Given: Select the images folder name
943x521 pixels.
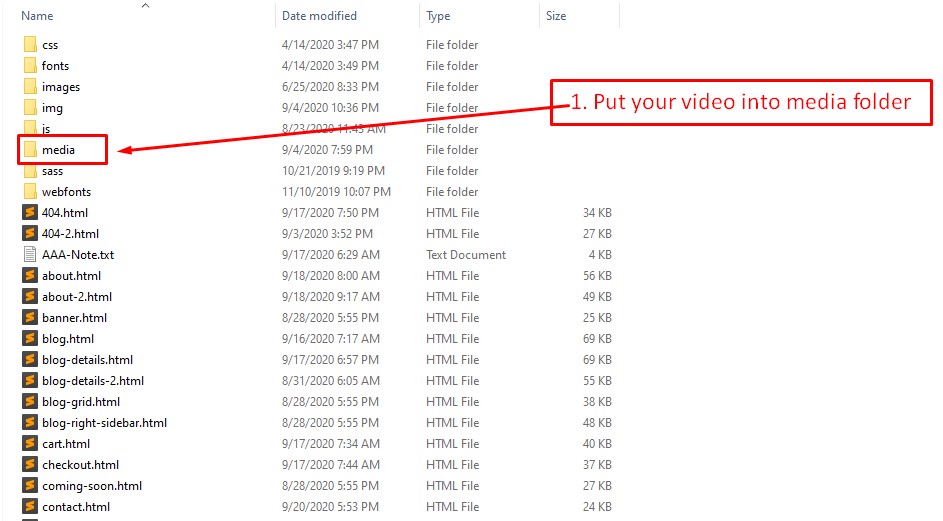Looking at the screenshot, I should coord(61,87).
